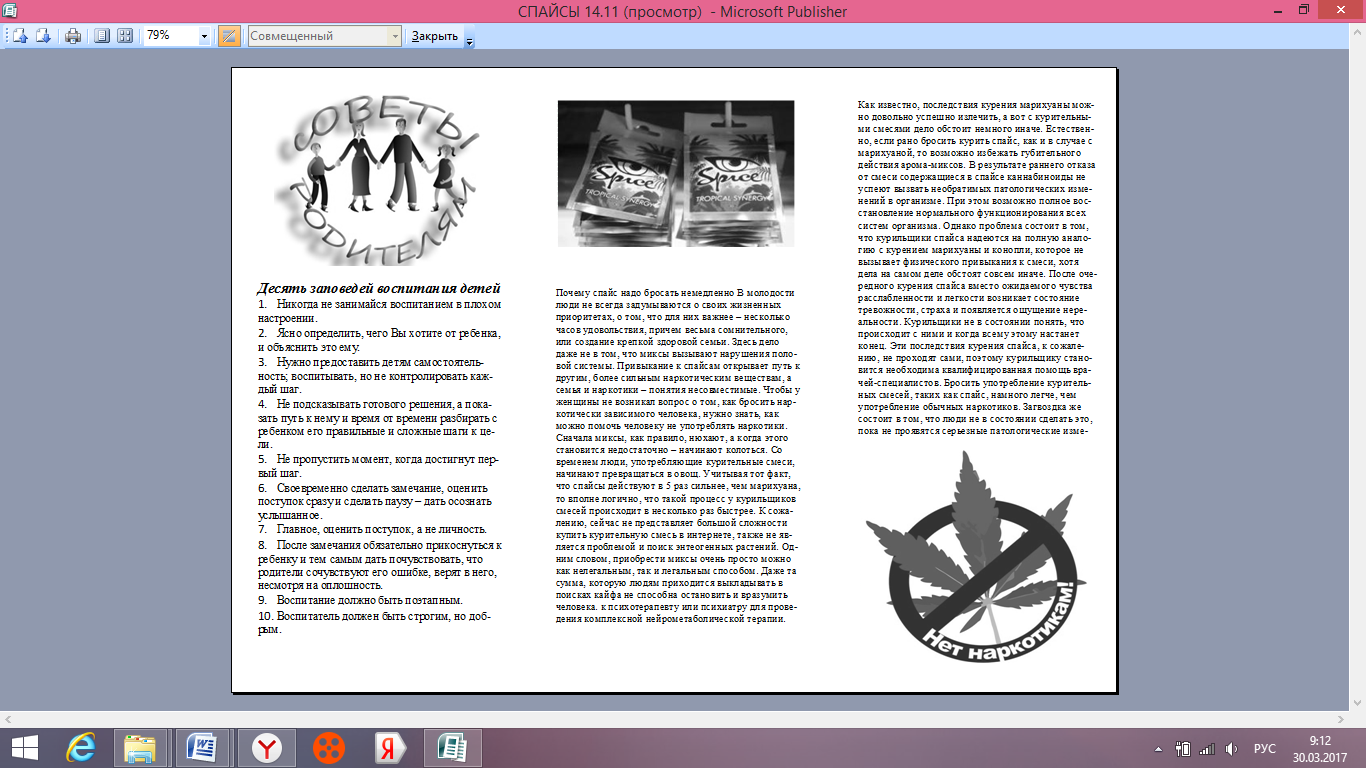Switch to Microsoft Publisher on taskbar
This screenshot has height=768, width=1366.
[452, 748]
